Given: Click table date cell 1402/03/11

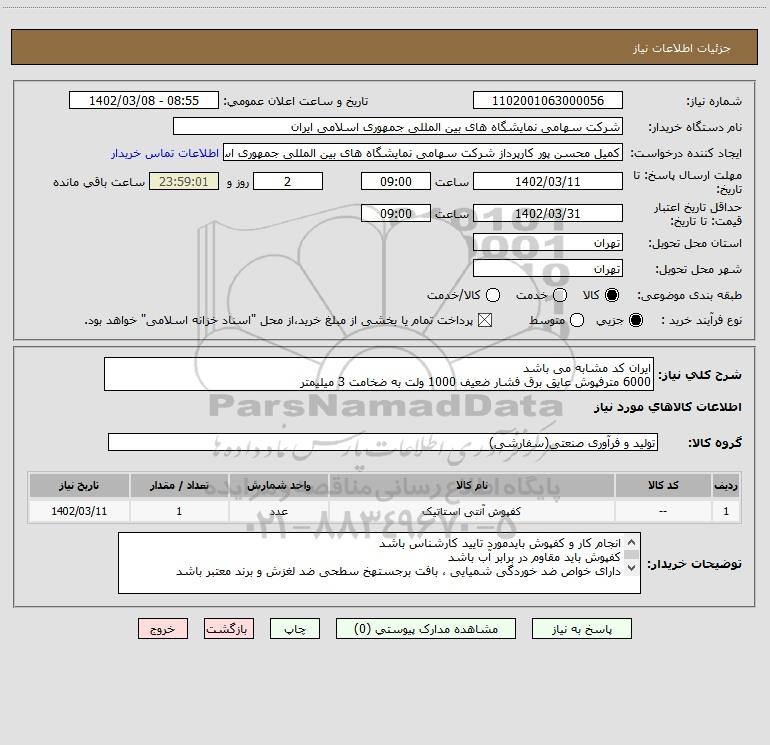Looking at the screenshot, I should coord(79,511).
